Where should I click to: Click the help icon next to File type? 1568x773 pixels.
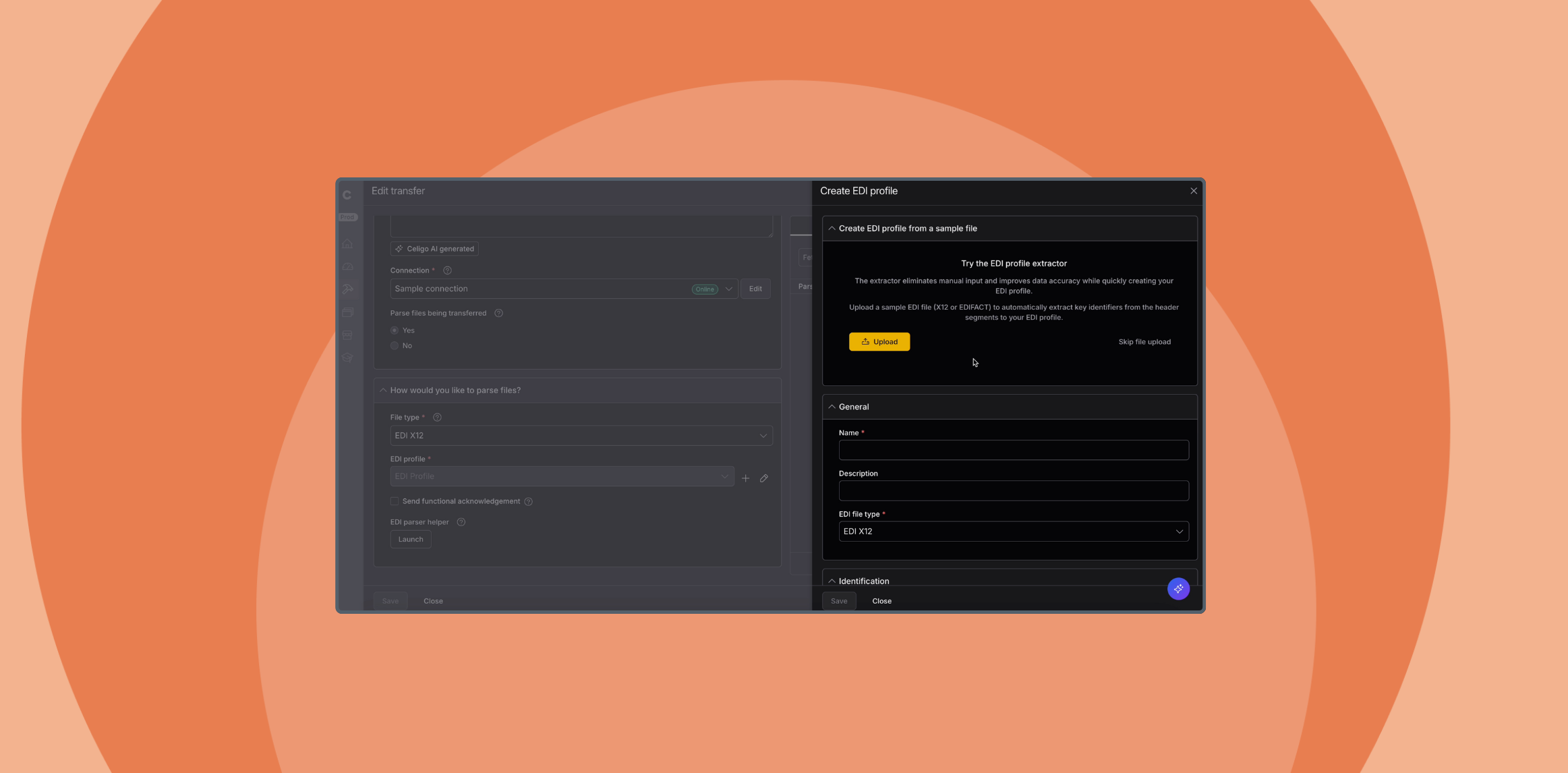click(x=437, y=418)
